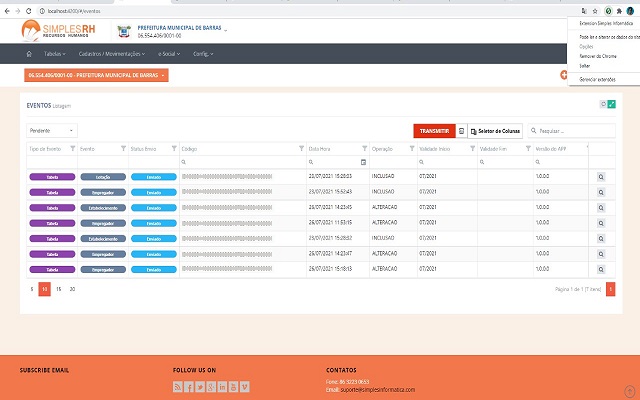Image resolution: width=640 pixels, height=400 pixels.
Task: Select Pode ler e alterar dados entry
Action: (609, 37)
